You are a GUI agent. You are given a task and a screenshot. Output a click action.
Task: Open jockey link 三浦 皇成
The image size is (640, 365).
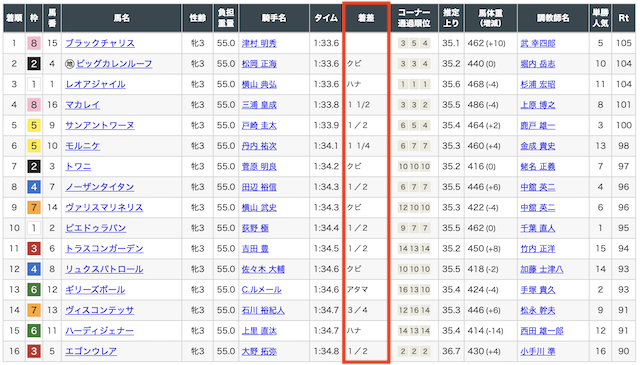259,105
